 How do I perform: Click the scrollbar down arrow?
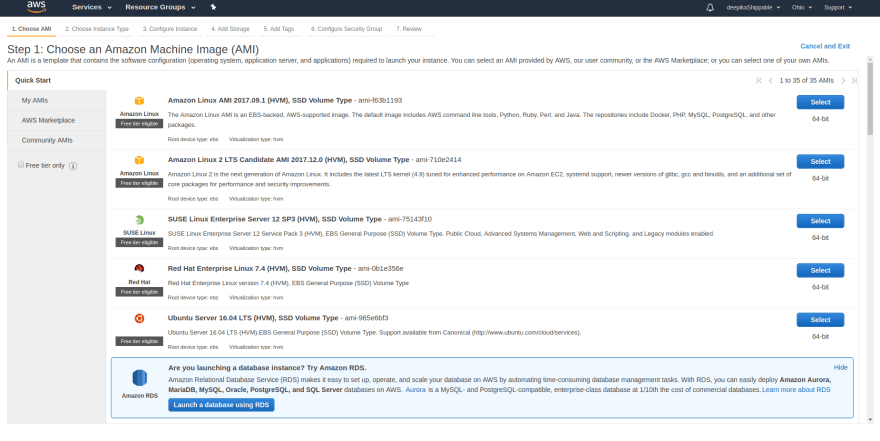[870, 420]
